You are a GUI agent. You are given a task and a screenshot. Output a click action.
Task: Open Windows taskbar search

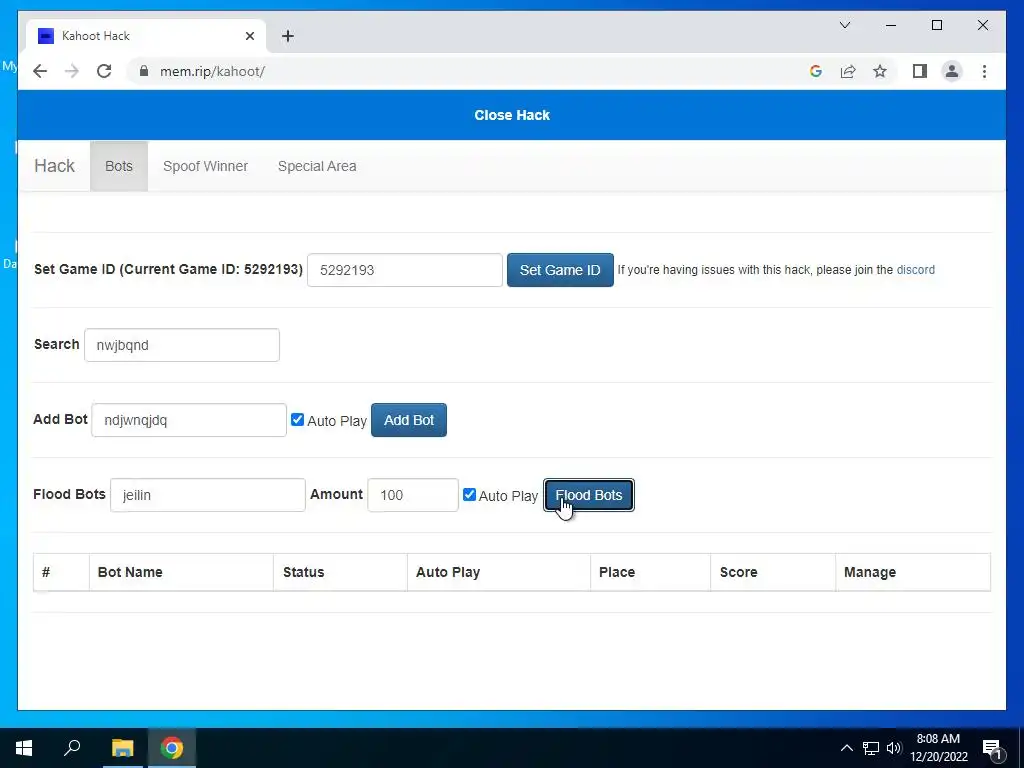click(x=72, y=748)
